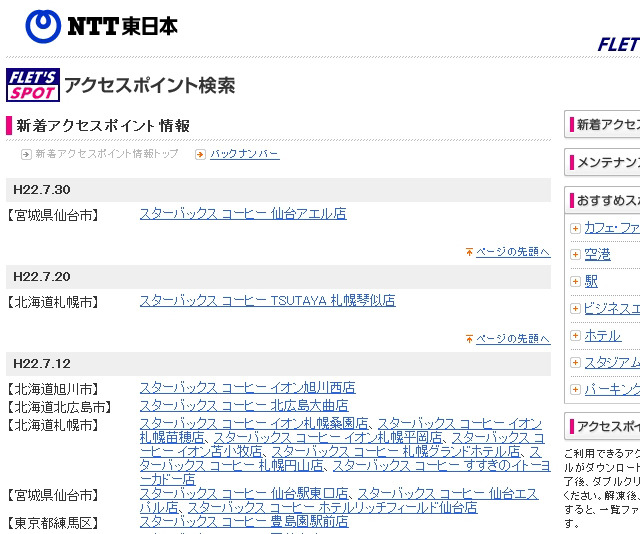Image resolution: width=640 pixels, height=534 pixels.
Task: Click the H22.7.20 date heading
Action: 42,277
